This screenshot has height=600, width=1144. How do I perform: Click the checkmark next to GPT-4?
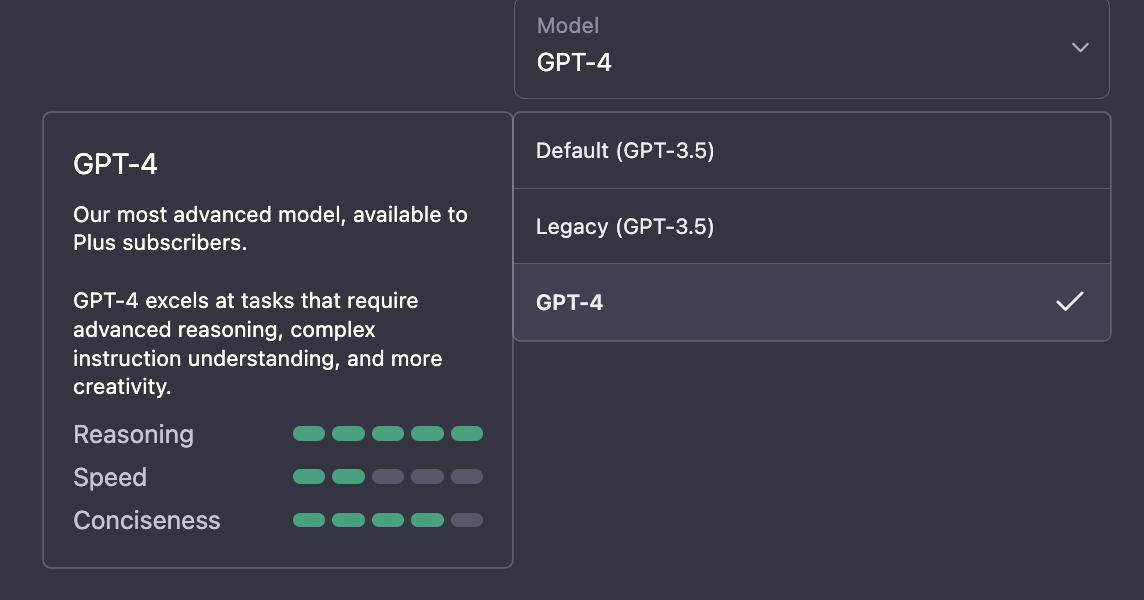1070,301
